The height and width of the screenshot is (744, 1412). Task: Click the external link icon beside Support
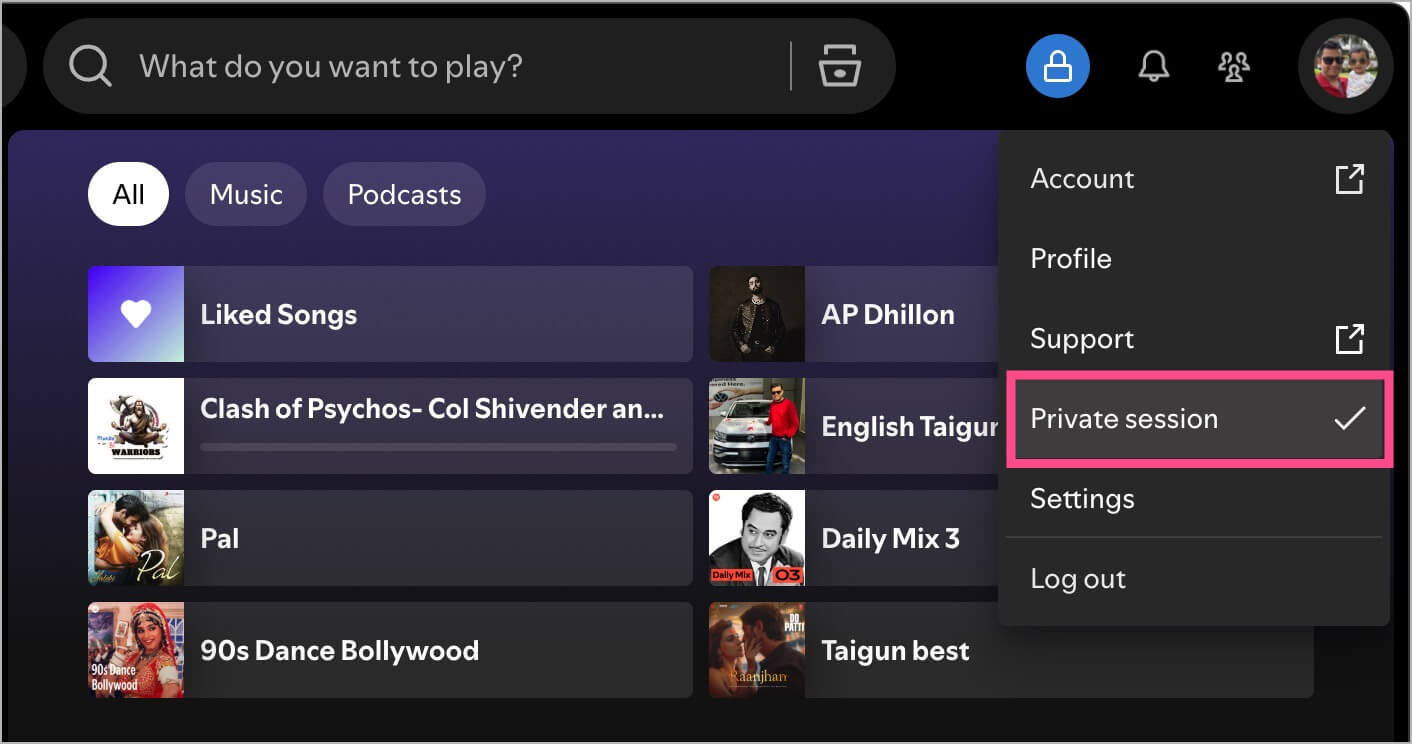click(x=1349, y=338)
